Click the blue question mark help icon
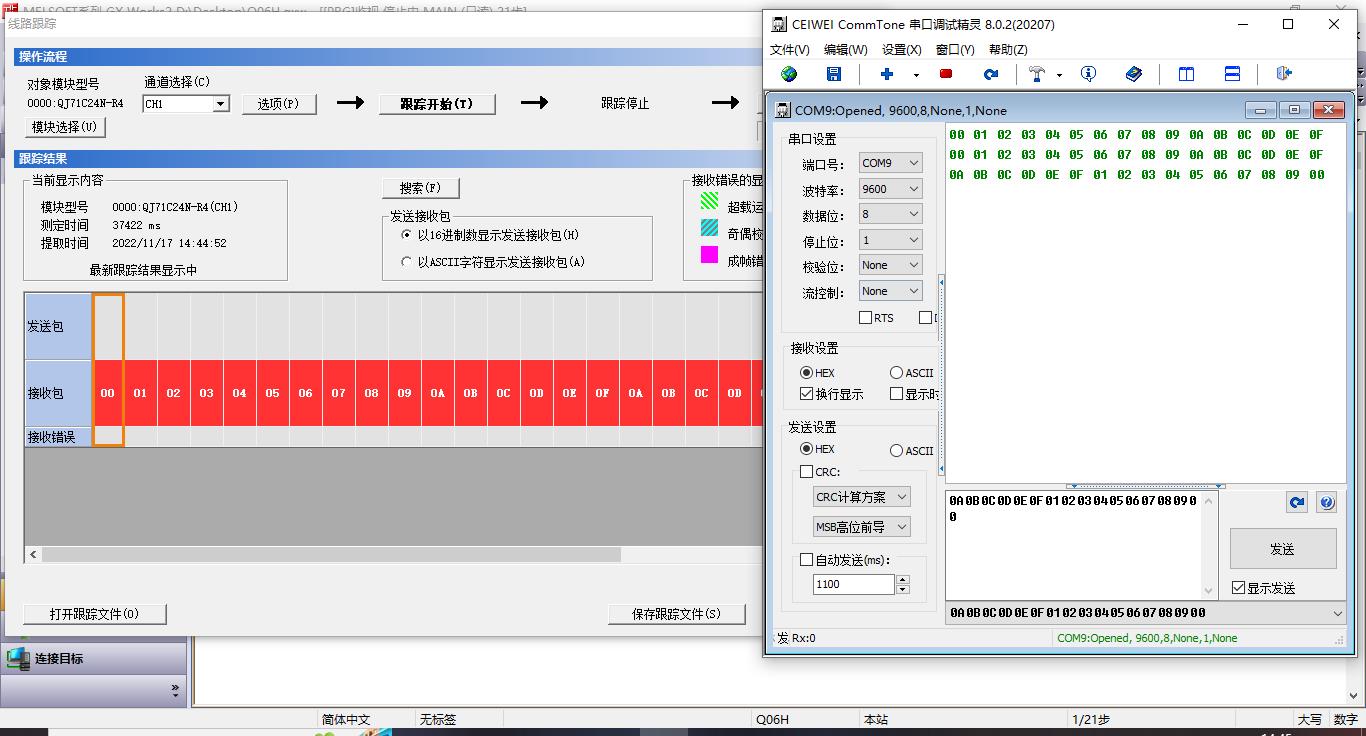This screenshot has width=1366, height=736. click(x=1326, y=503)
